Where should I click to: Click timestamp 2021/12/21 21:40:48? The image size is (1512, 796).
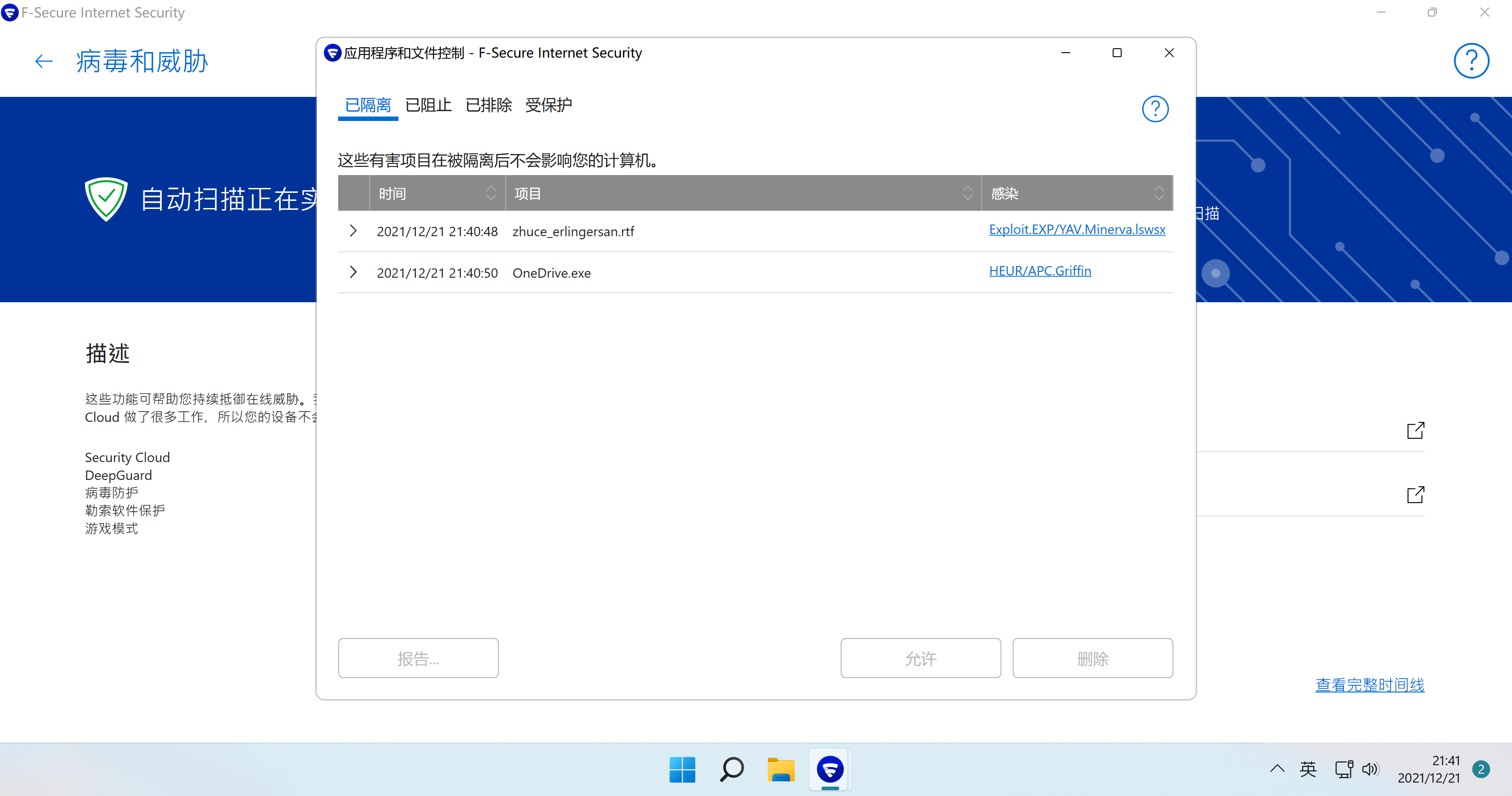point(437,232)
